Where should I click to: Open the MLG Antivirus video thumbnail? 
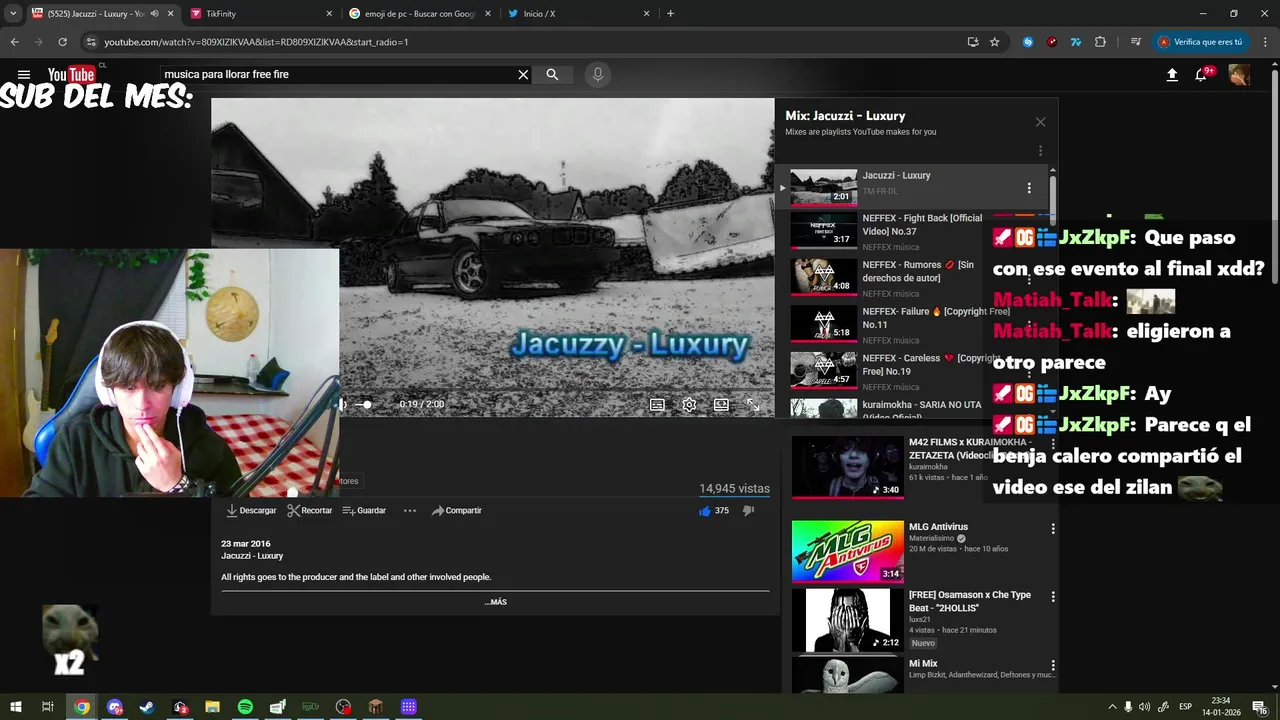848,551
